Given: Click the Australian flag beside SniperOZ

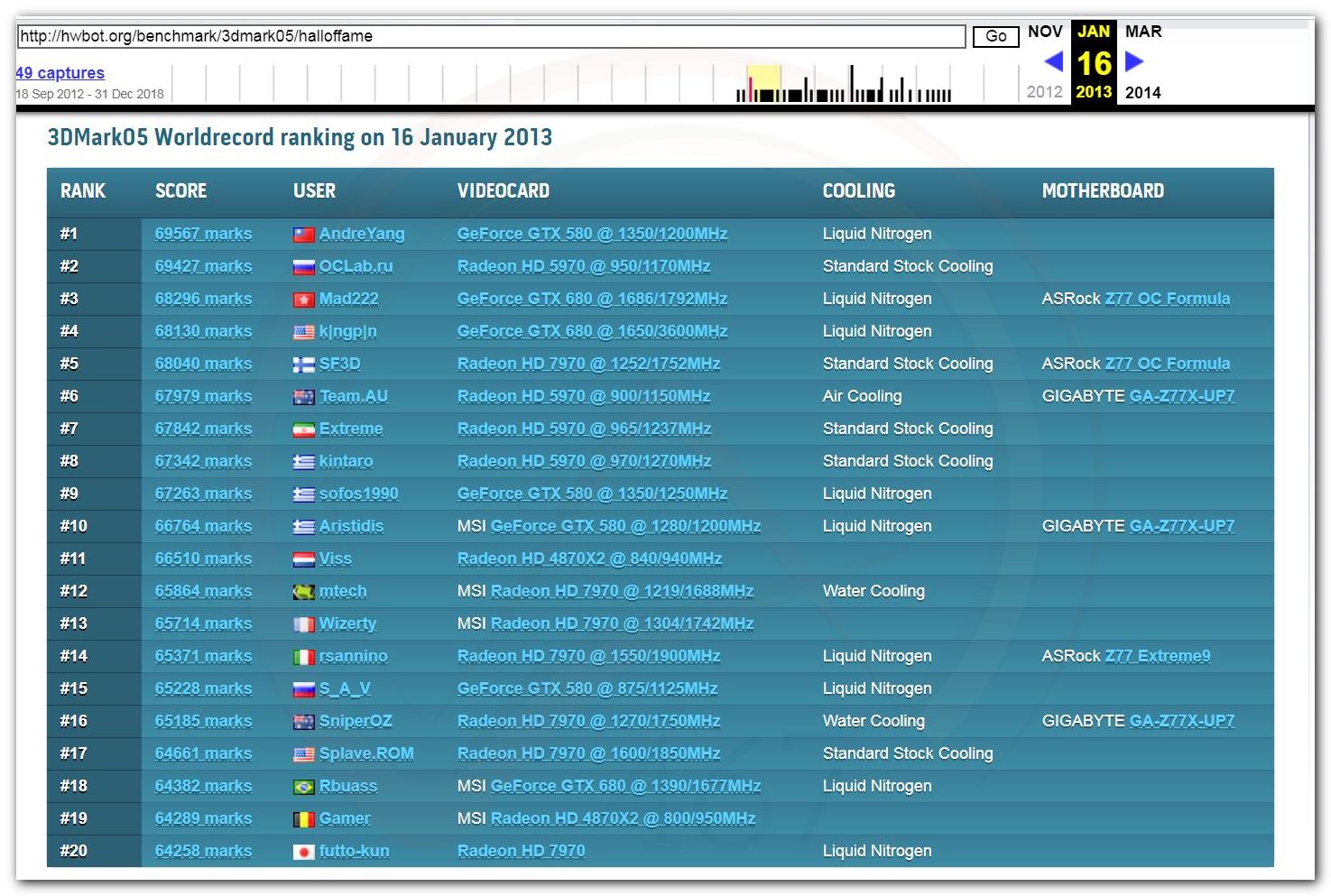Looking at the screenshot, I should coord(304,722).
